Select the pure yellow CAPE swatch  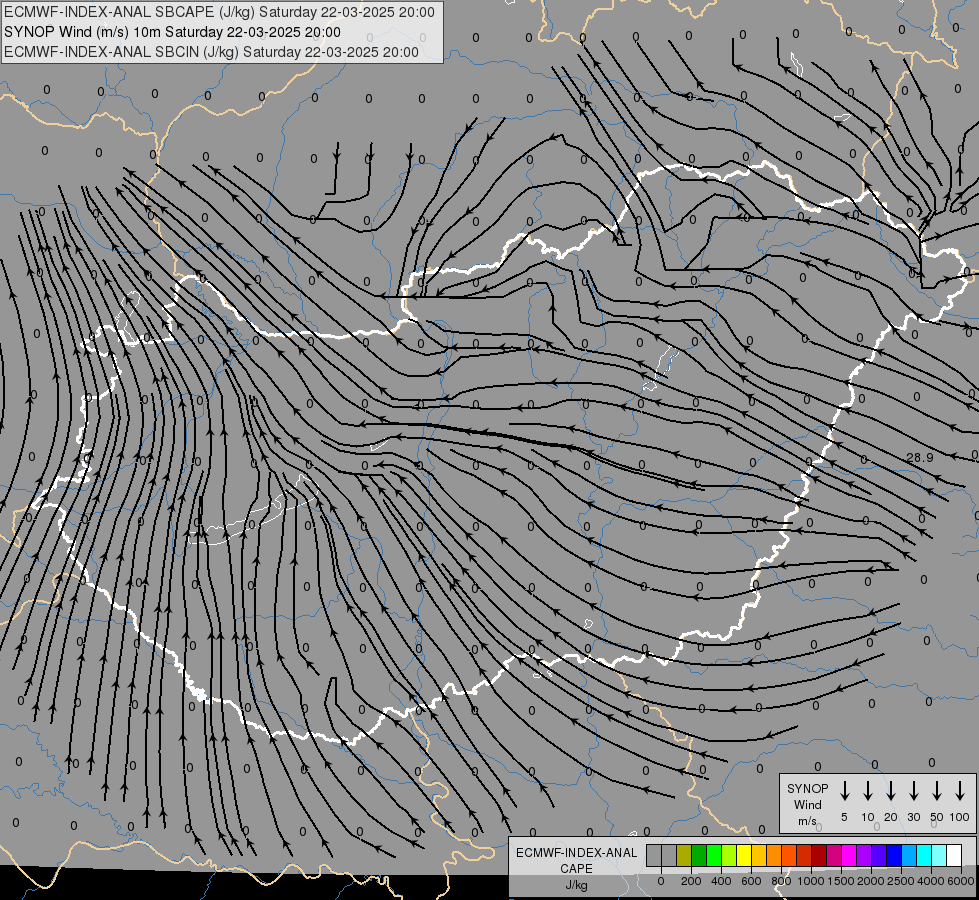744,855
